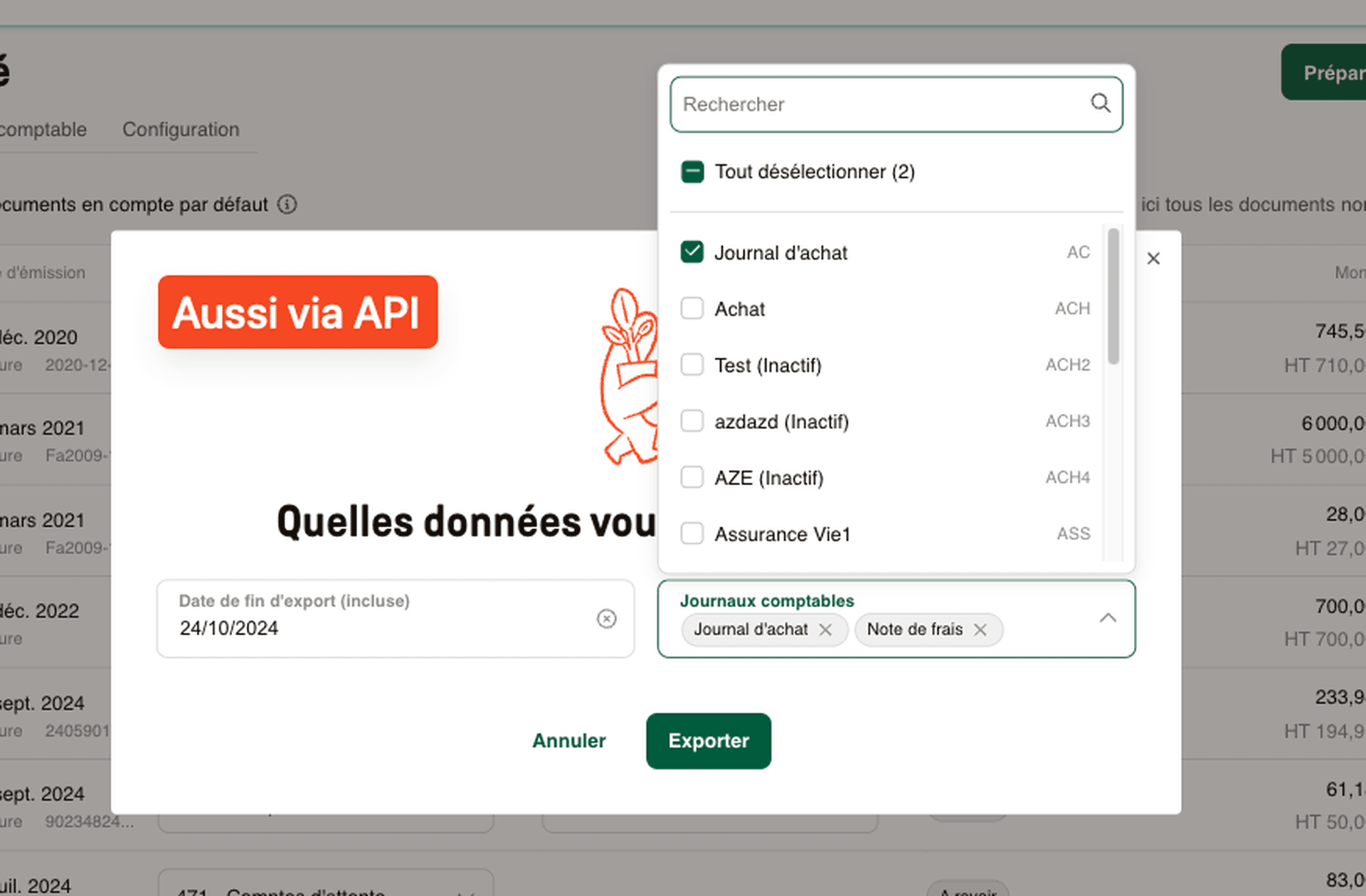The width and height of the screenshot is (1366, 896).
Task: Check Assurance Vie1 (ASS)
Action: (x=692, y=533)
